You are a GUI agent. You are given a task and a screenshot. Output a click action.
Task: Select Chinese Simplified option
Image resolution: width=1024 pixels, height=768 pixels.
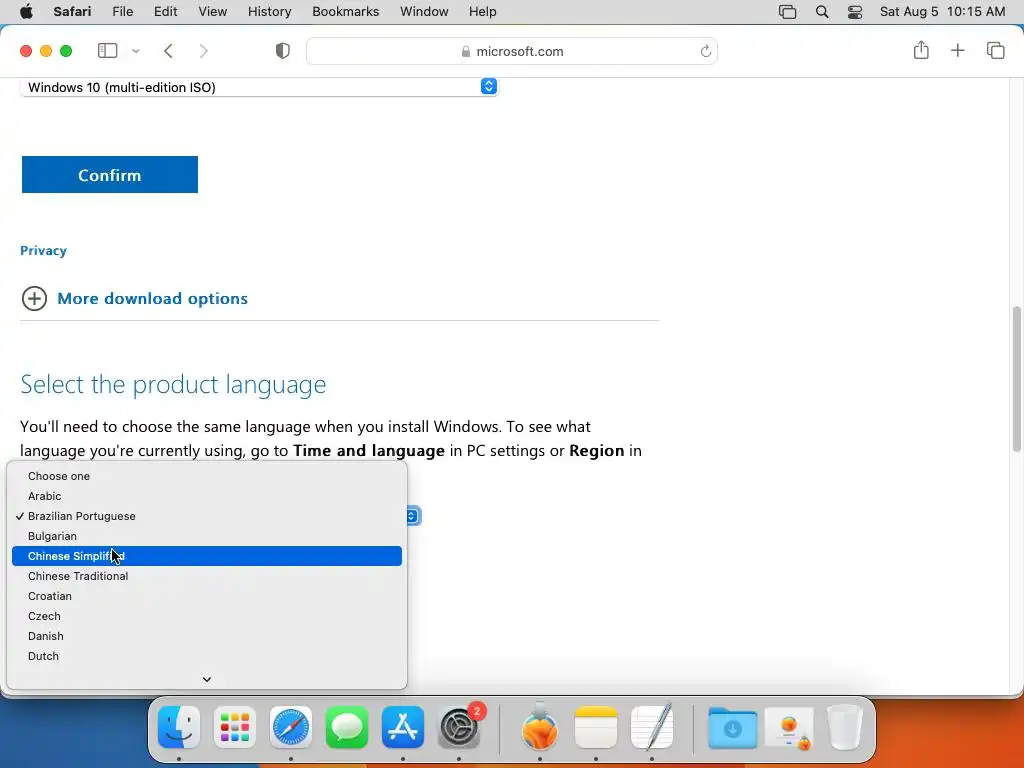pyautogui.click(x=206, y=556)
